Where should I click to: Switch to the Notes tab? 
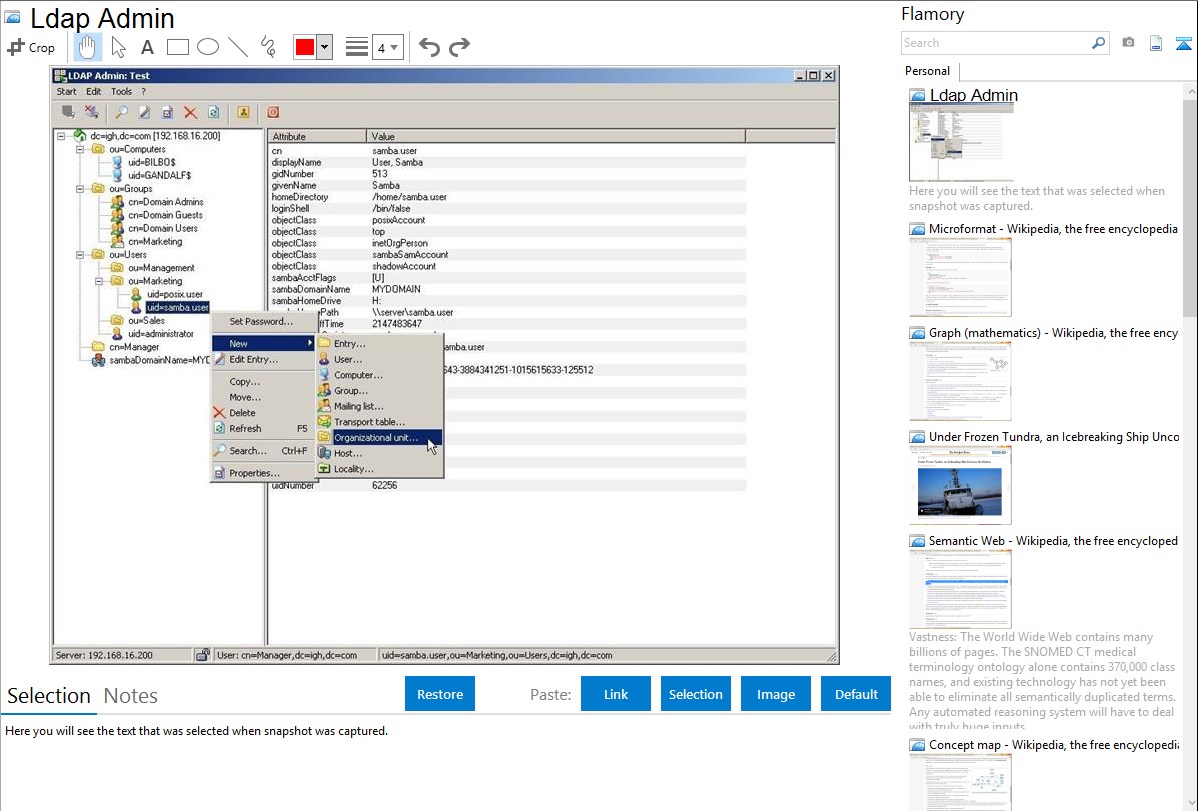131,696
